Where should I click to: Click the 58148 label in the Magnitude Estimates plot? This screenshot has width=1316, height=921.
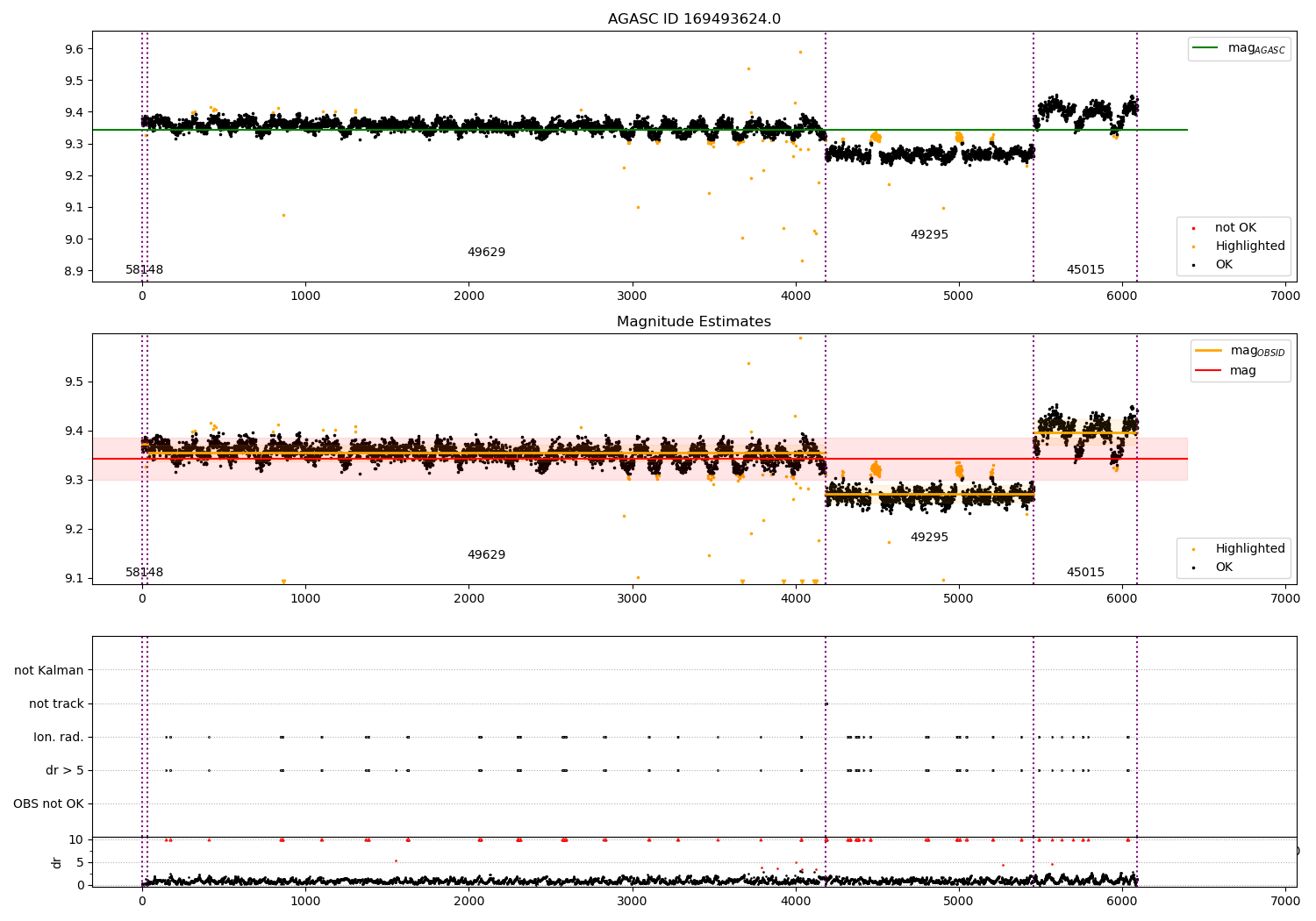[144, 573]
